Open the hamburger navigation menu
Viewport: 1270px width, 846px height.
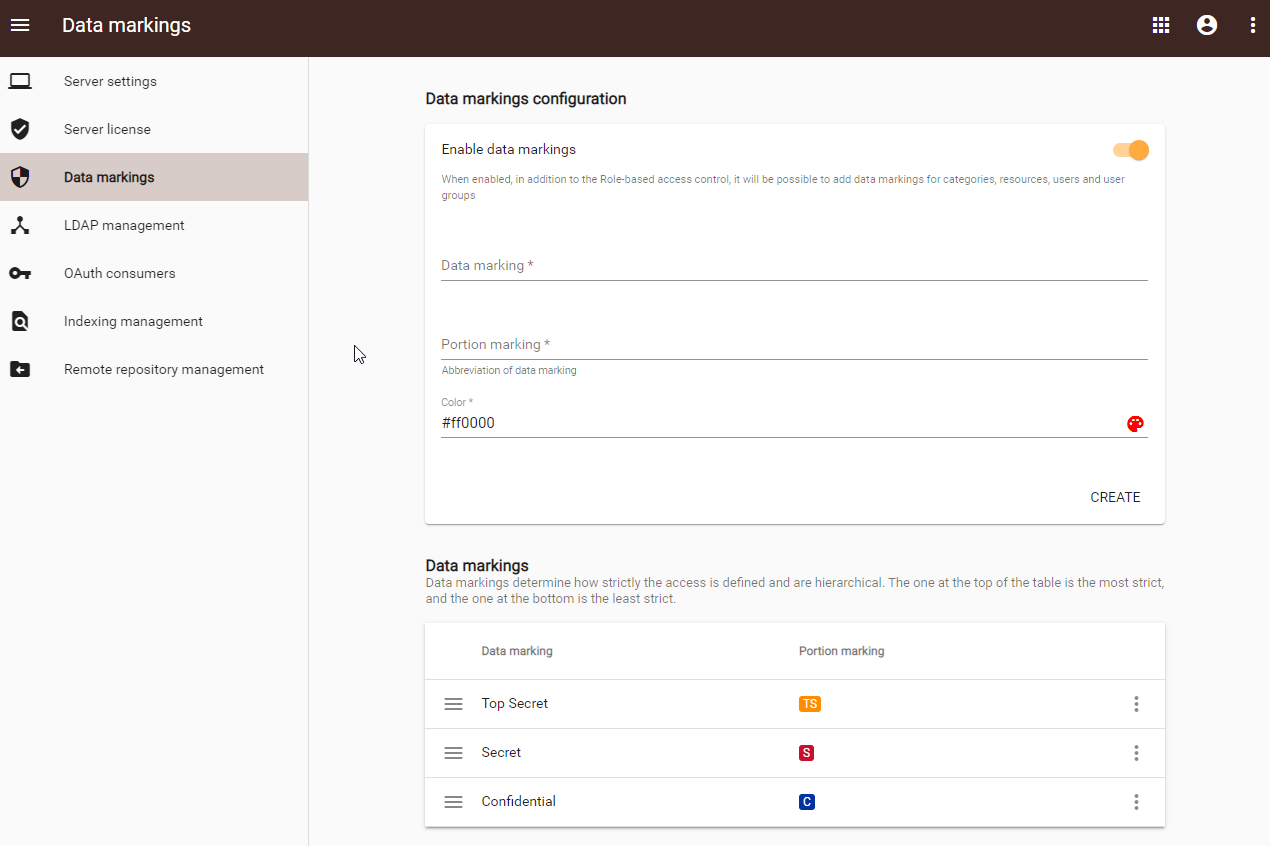[20, 25]
